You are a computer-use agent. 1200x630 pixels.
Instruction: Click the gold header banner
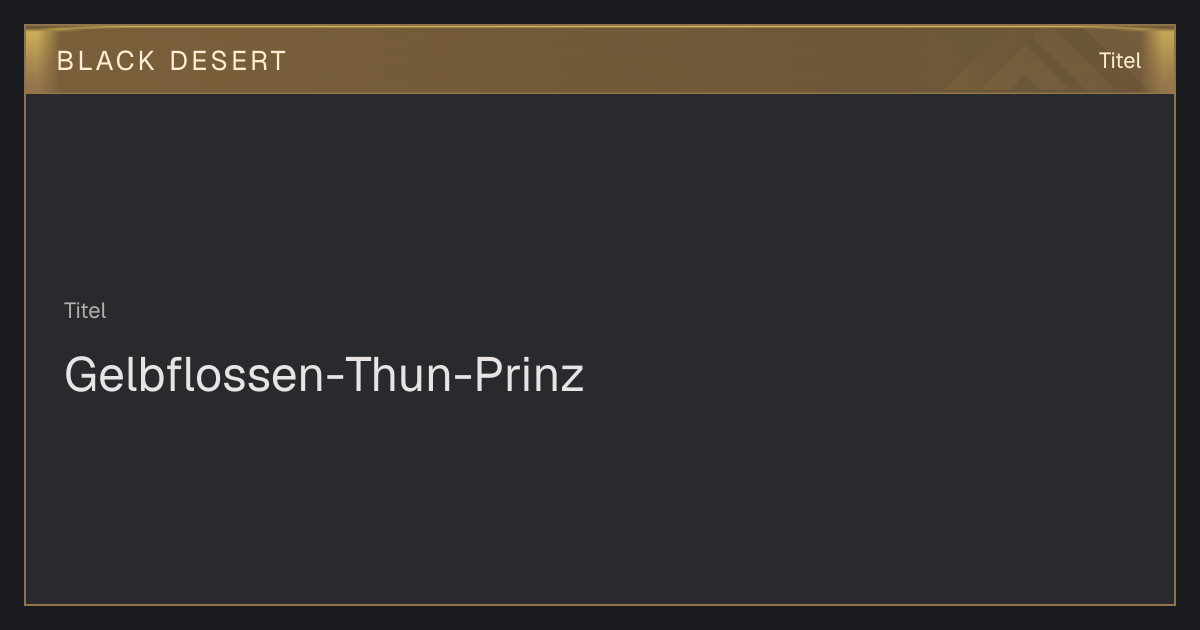[600, 60]
